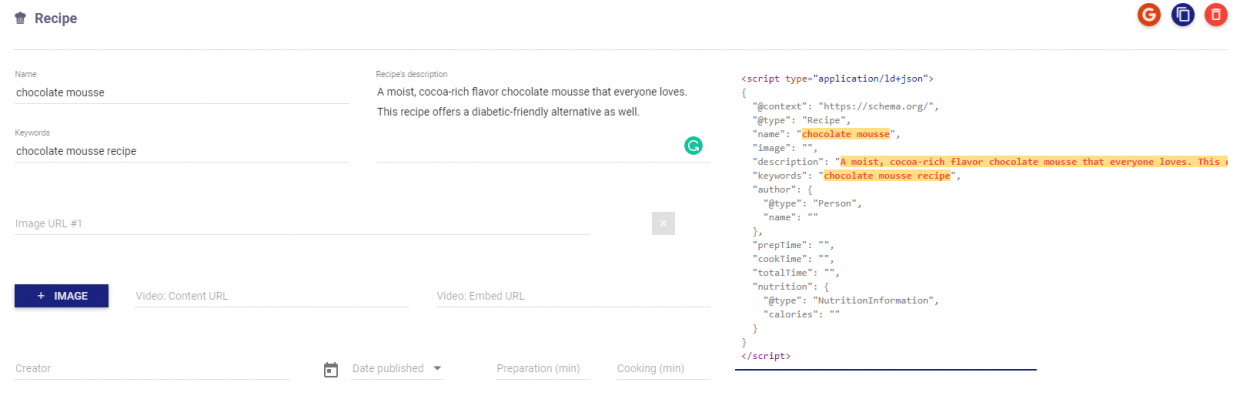The image size is (1240, 416).
Task: Click into the Image URL #1 field
Action: 302,224
